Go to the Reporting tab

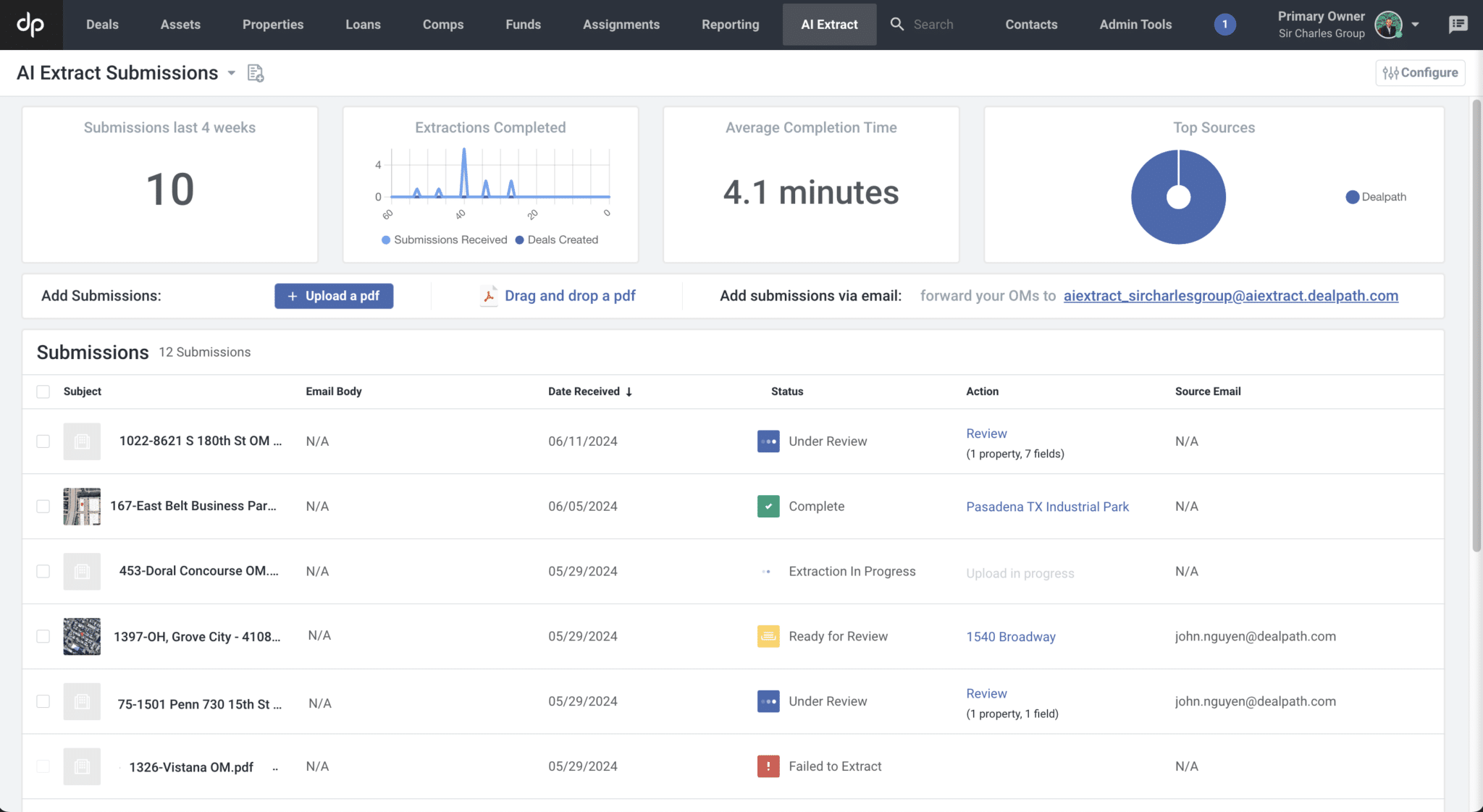[730, 25]
